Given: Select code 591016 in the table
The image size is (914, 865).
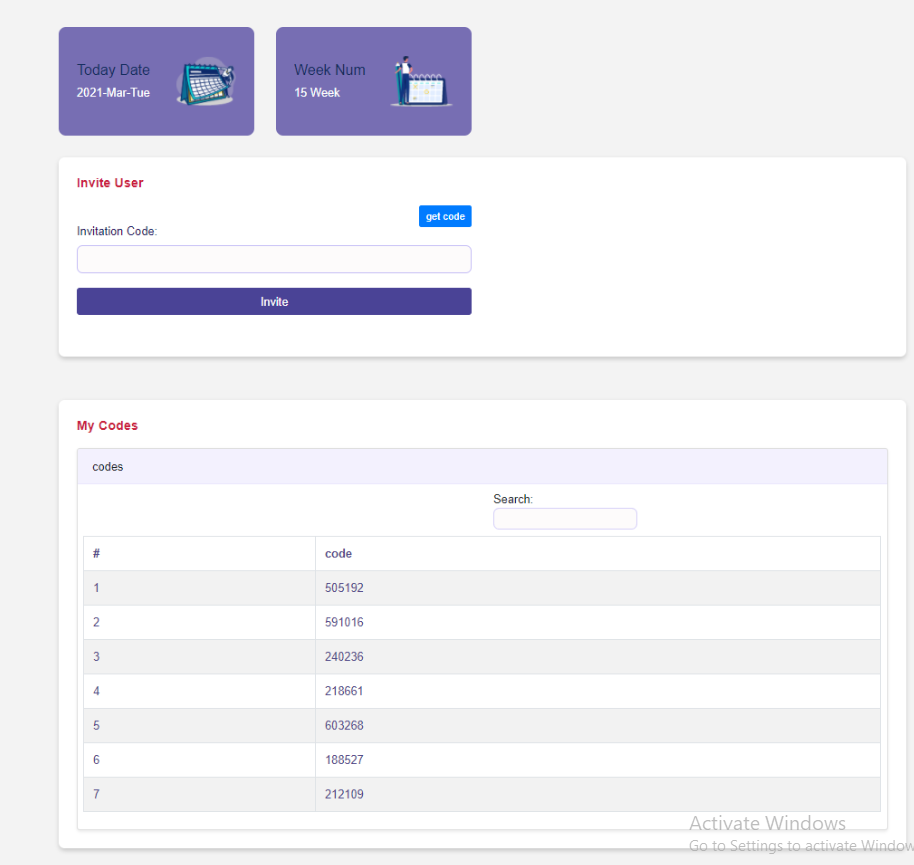Looking at the screenshot, I should coord(344,622).
